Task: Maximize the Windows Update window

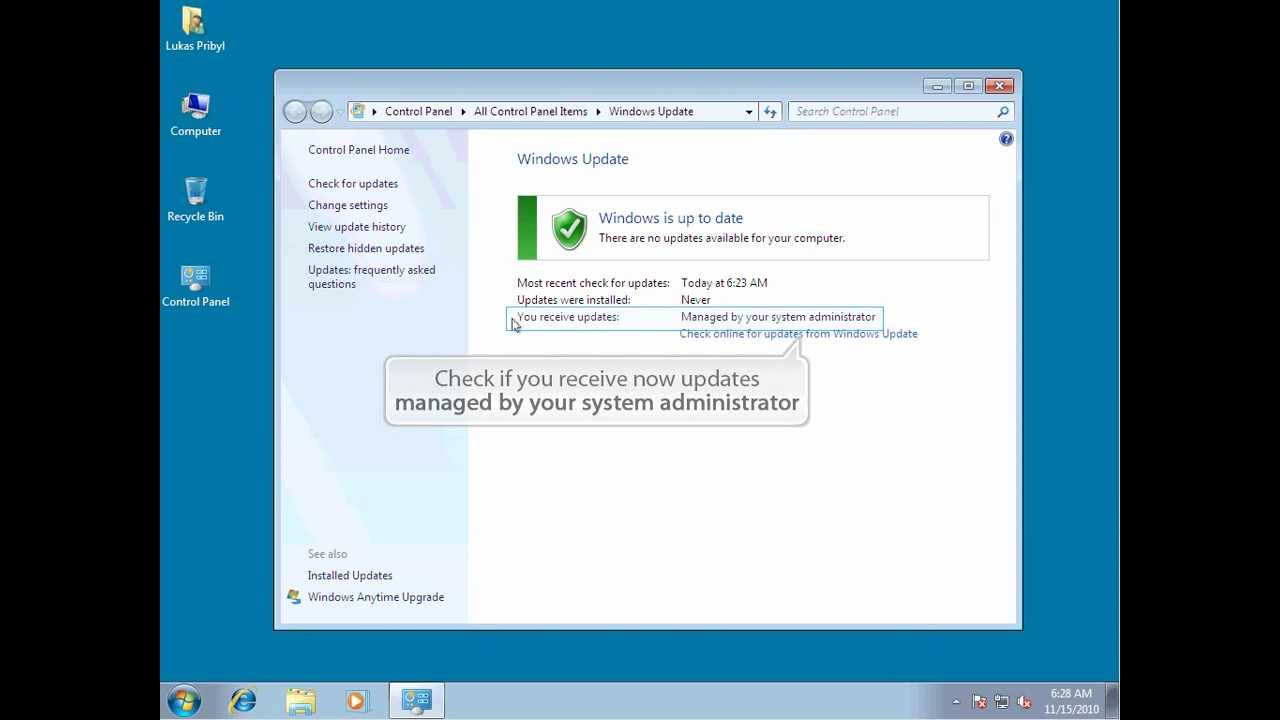Action: tap(968, 86)
